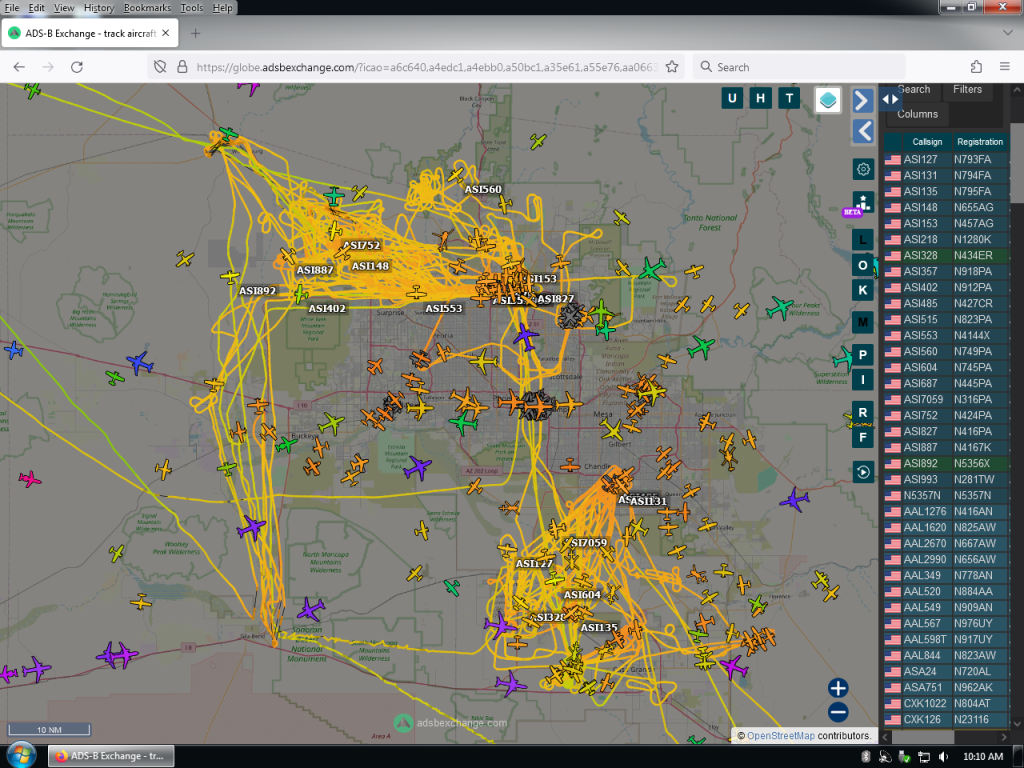Click tracking protection shield icon

(x=160, y=67)
